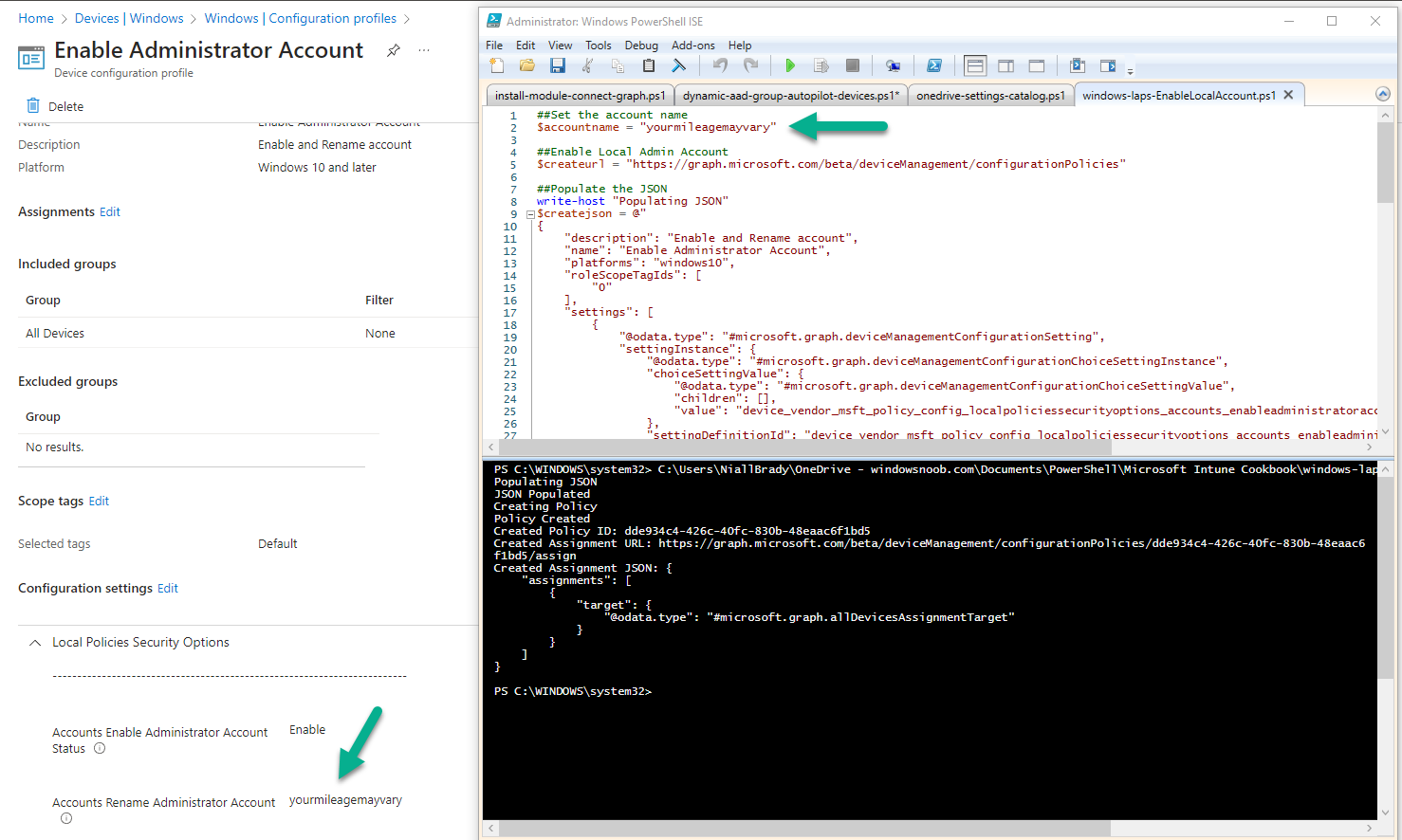This screenshot has height=840, width=1402.
Task: Open the Tools menu
Action: (599, 45)
